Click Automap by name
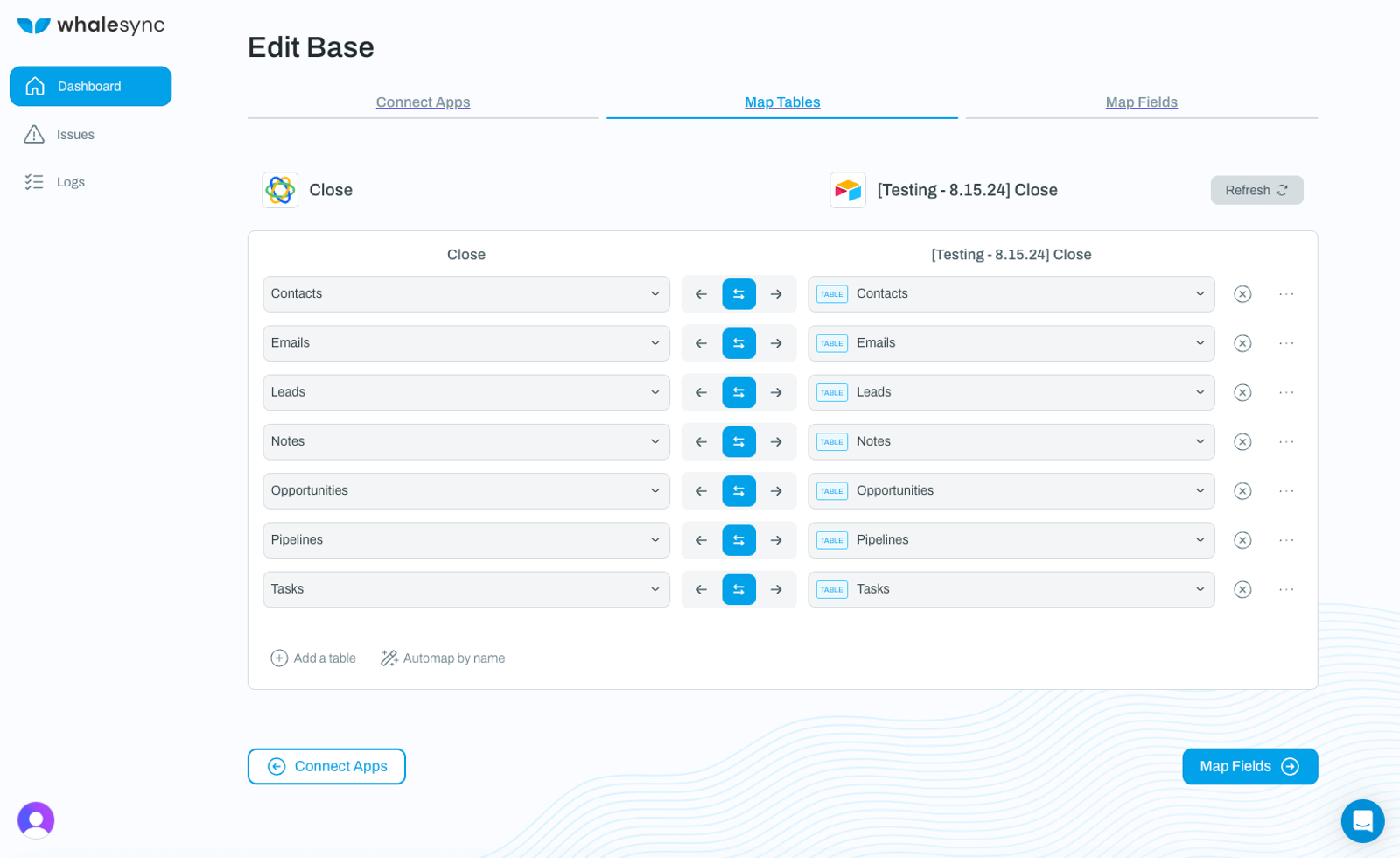Viewport: 1400px width, 858px height. pos(443,658)
